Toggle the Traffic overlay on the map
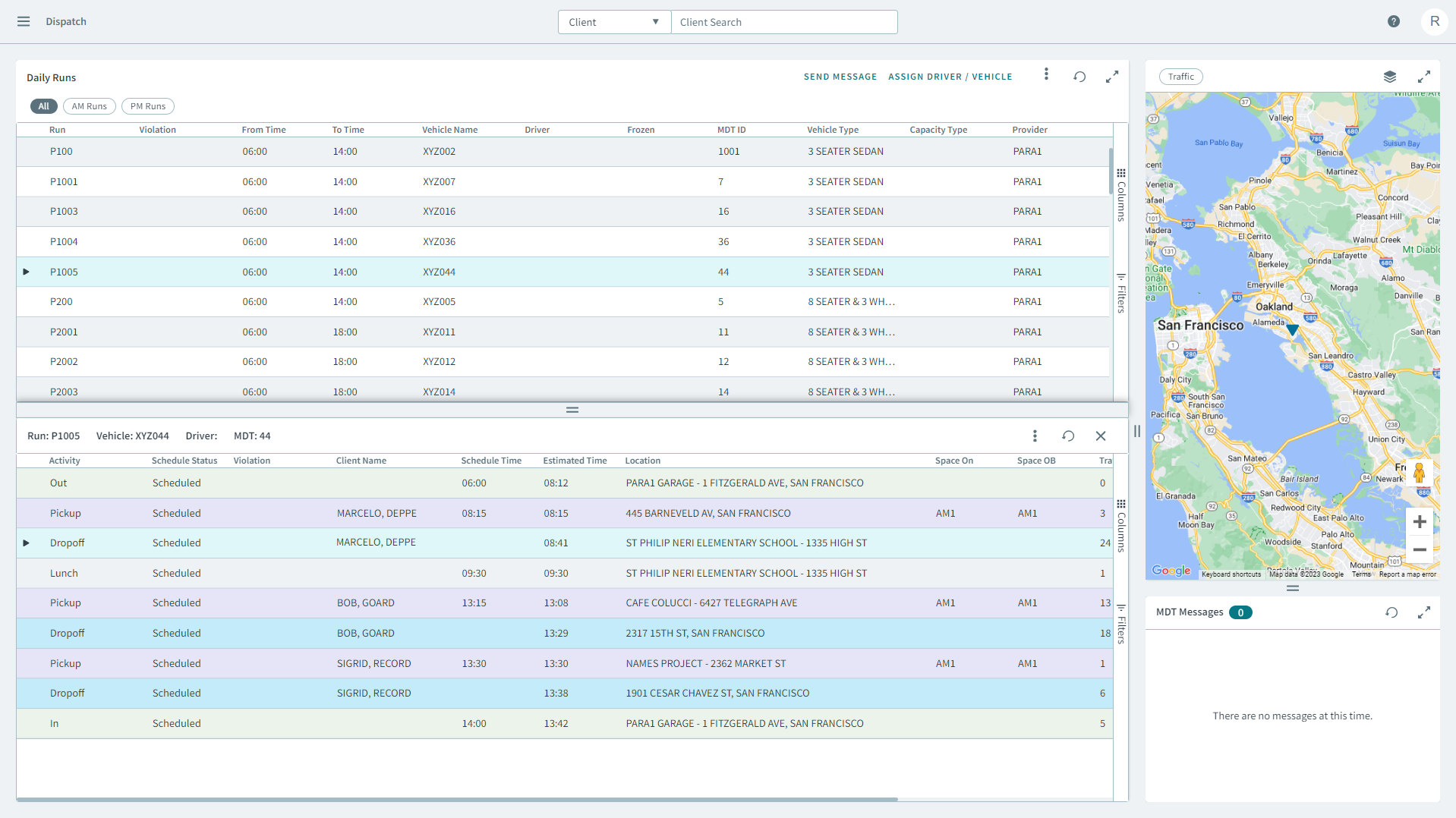 click(1180, 77)
